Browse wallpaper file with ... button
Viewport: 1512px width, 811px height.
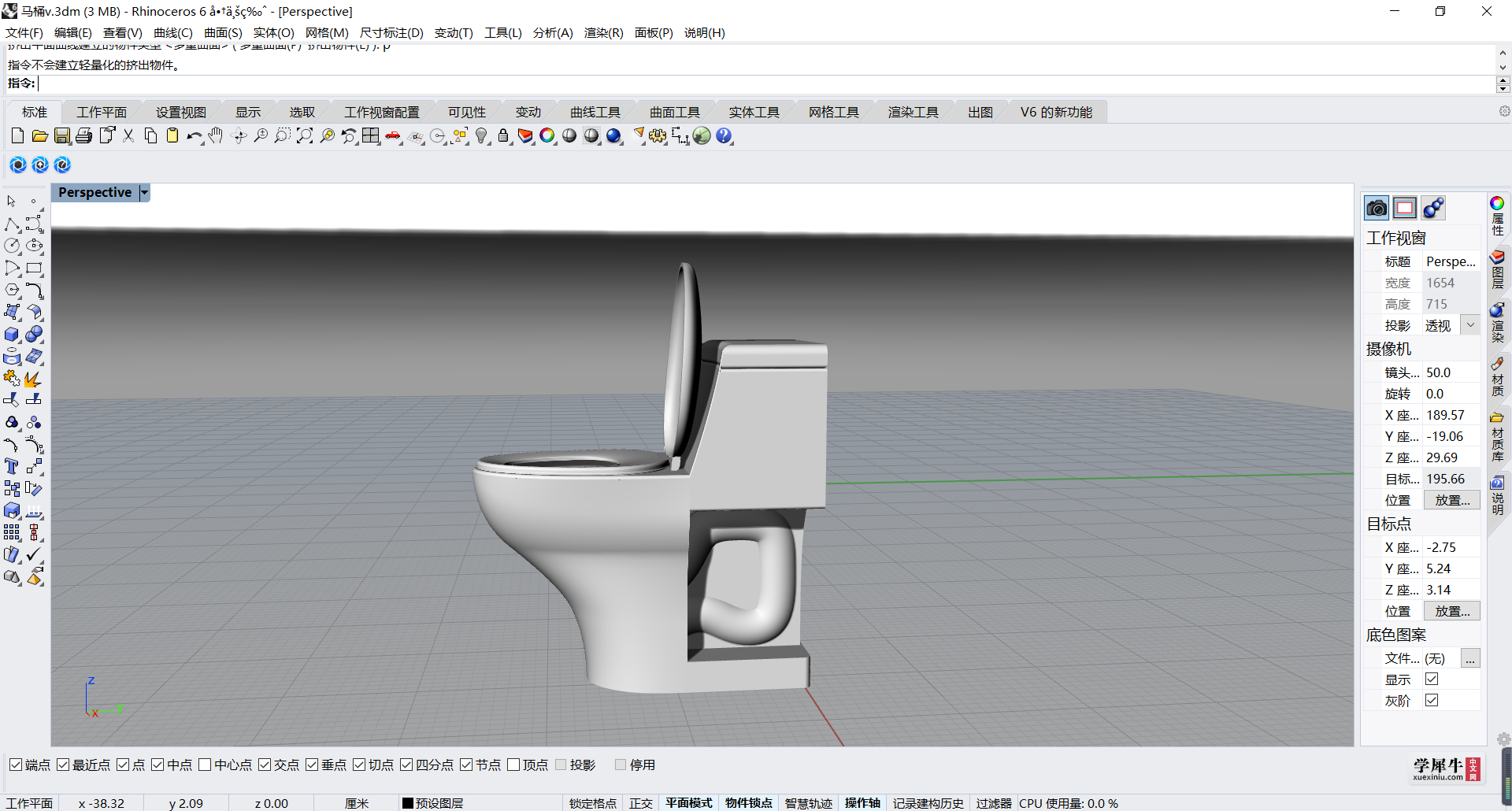point(1469,658)
